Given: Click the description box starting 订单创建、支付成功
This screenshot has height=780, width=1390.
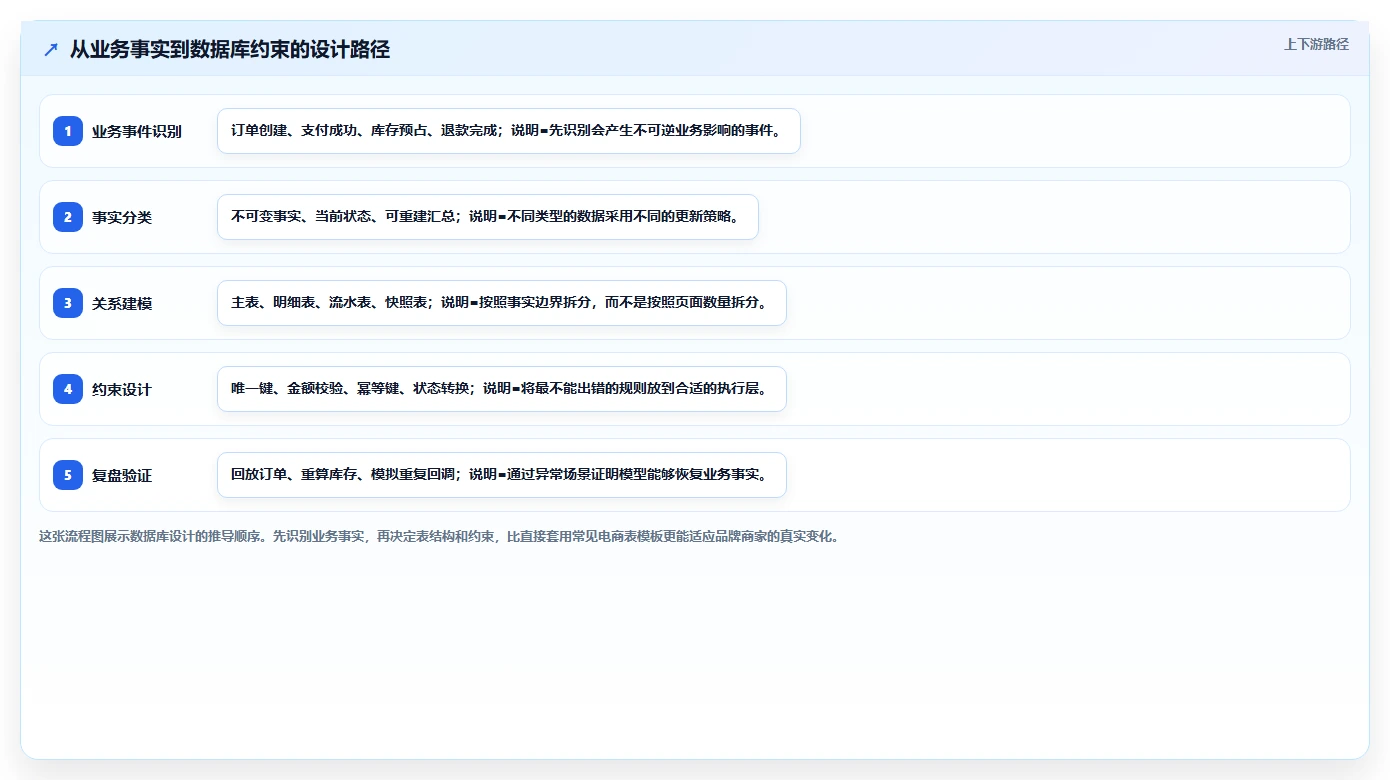Looking at the screenshot, I should (x=509, y=131).
